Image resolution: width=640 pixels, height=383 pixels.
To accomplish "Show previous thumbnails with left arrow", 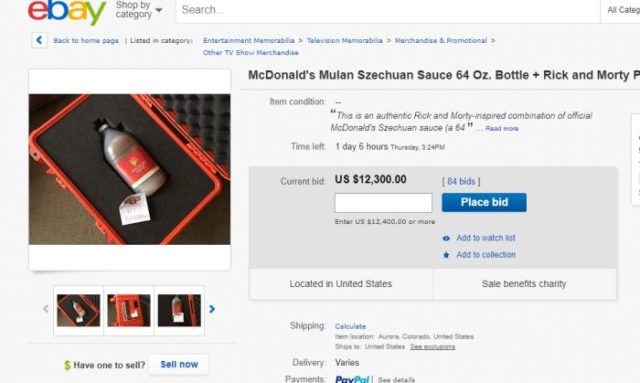I will (46, 309).
